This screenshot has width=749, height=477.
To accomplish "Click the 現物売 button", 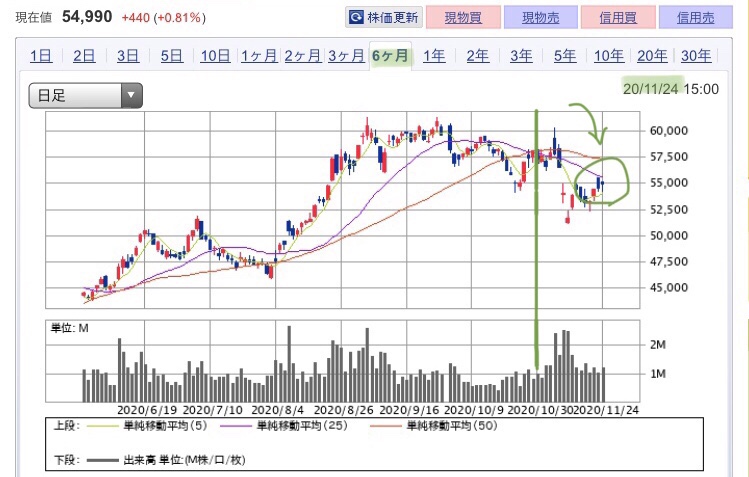I will click(540, 18).
